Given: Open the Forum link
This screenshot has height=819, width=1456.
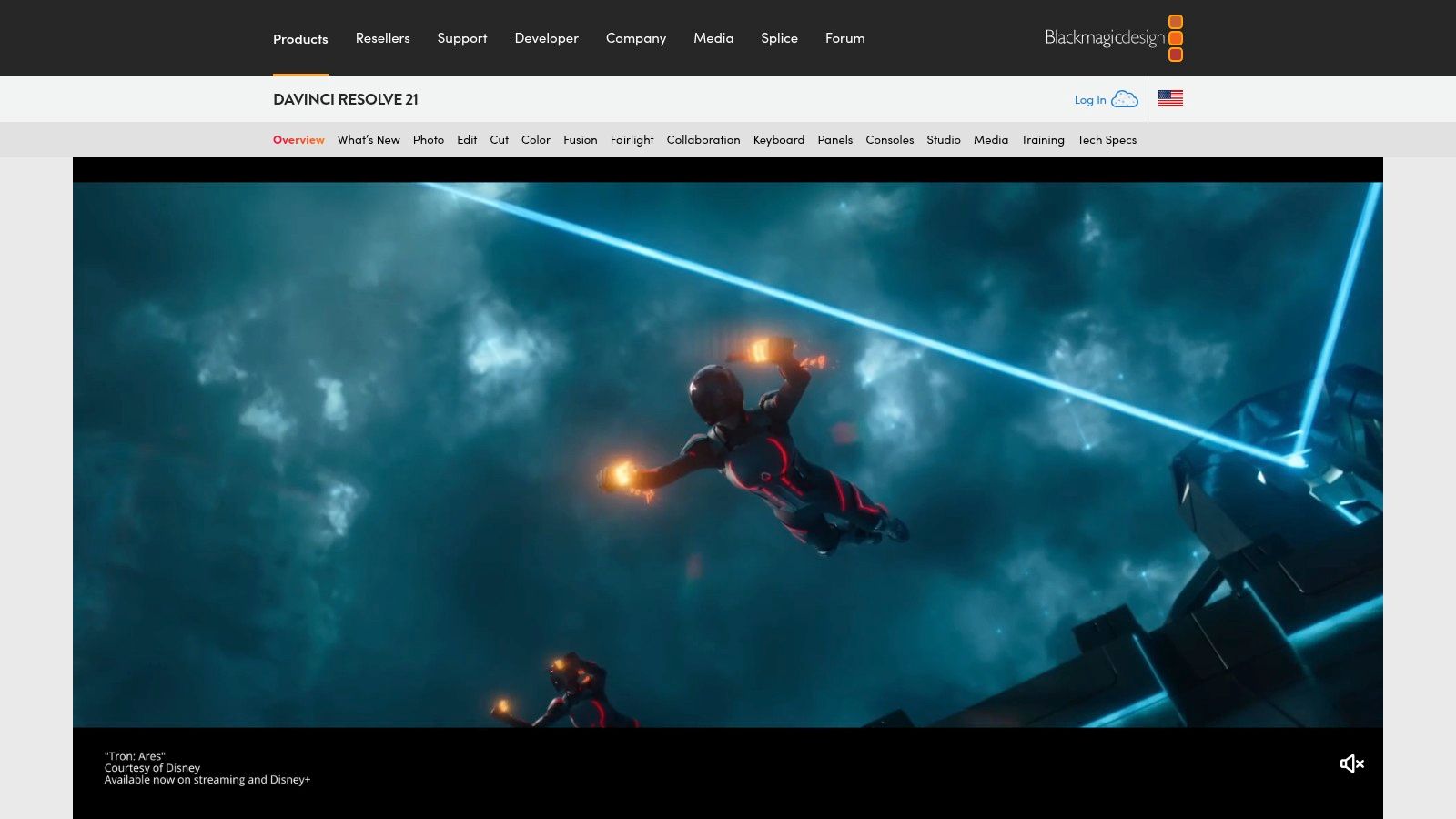Looking at the screenshot, I should point(845,38).
